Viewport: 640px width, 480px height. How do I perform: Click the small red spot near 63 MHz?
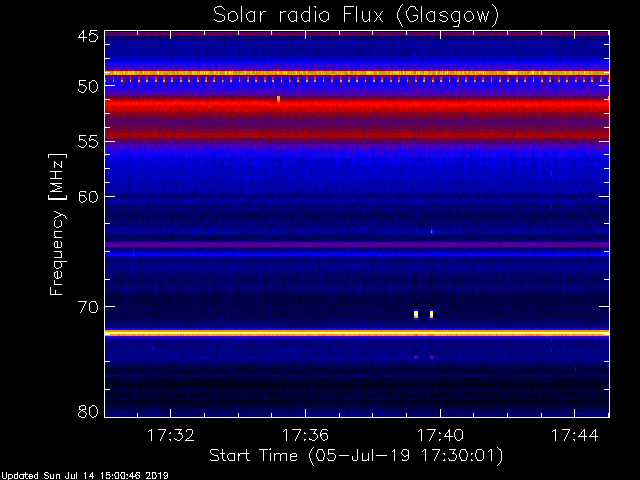(432, 231)
